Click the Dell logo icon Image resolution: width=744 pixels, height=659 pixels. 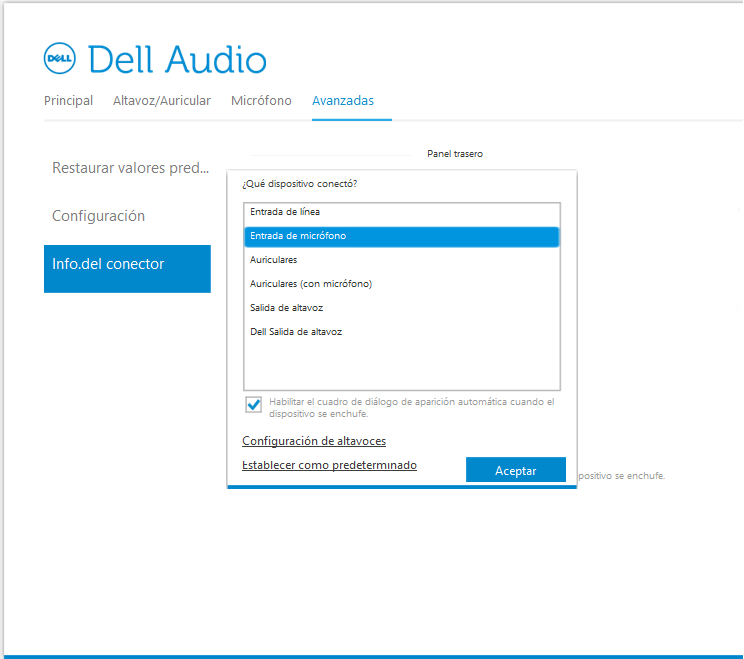(60, 58)
